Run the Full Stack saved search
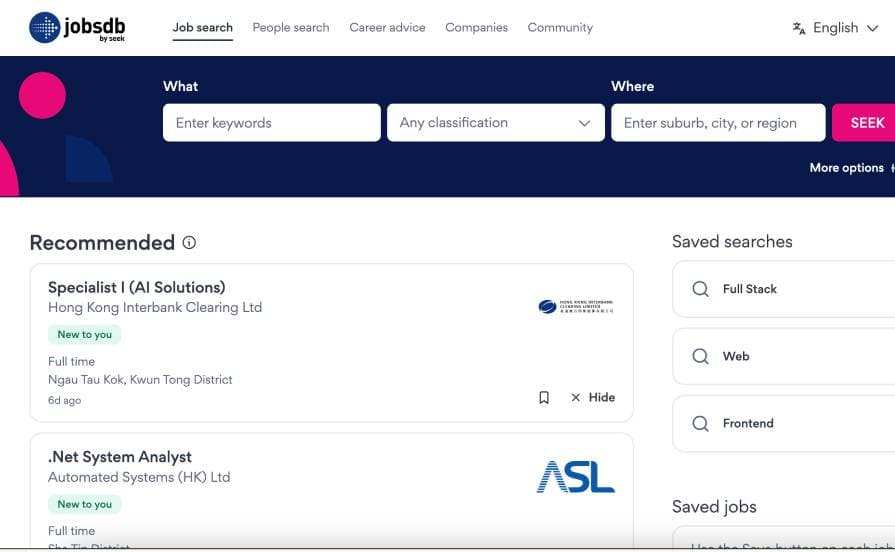 click(x=783, y=289)
